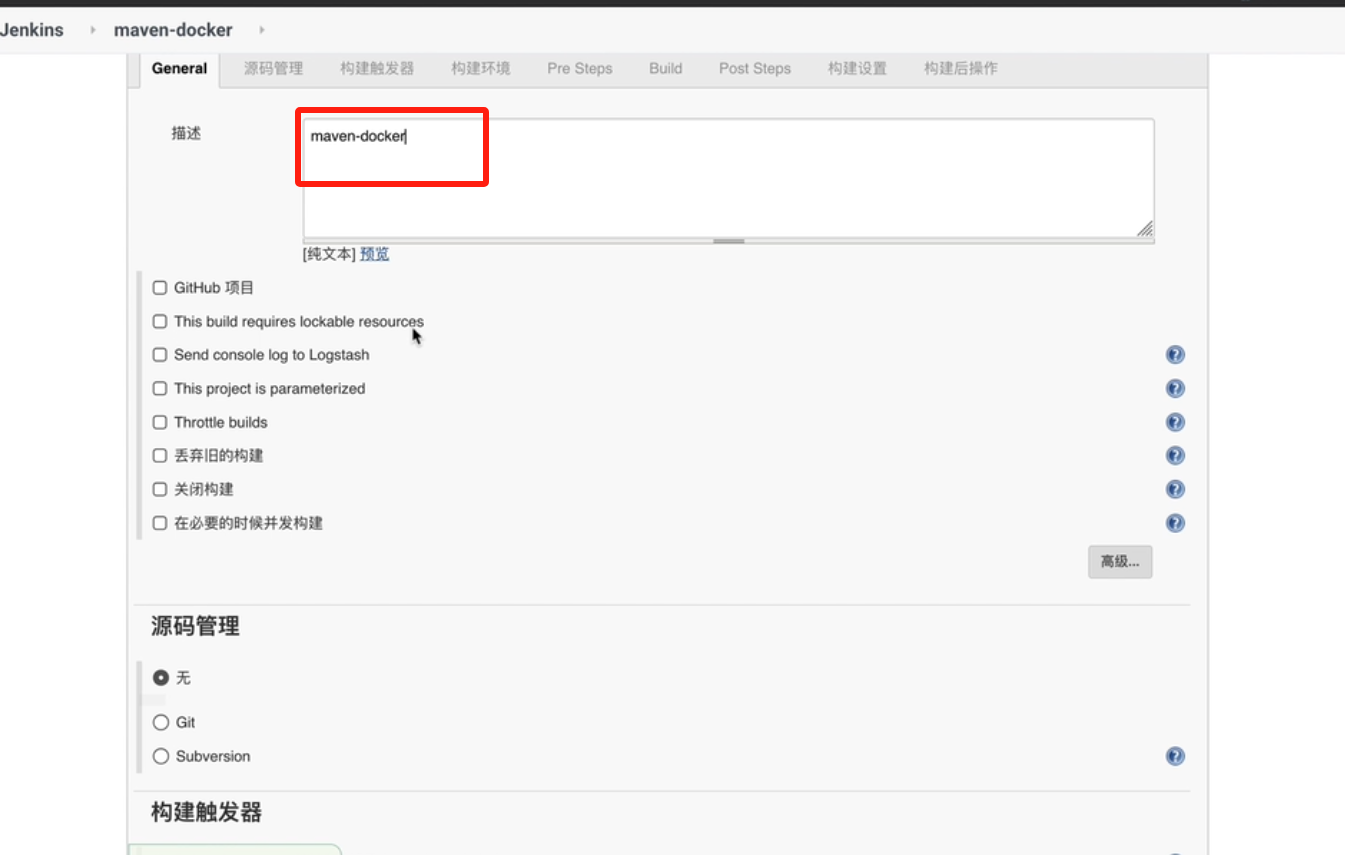Viewport: 1345px width, 855px height.
Task: Click help icon next to 丢弃旧的构建
Action: (1175, 456)
